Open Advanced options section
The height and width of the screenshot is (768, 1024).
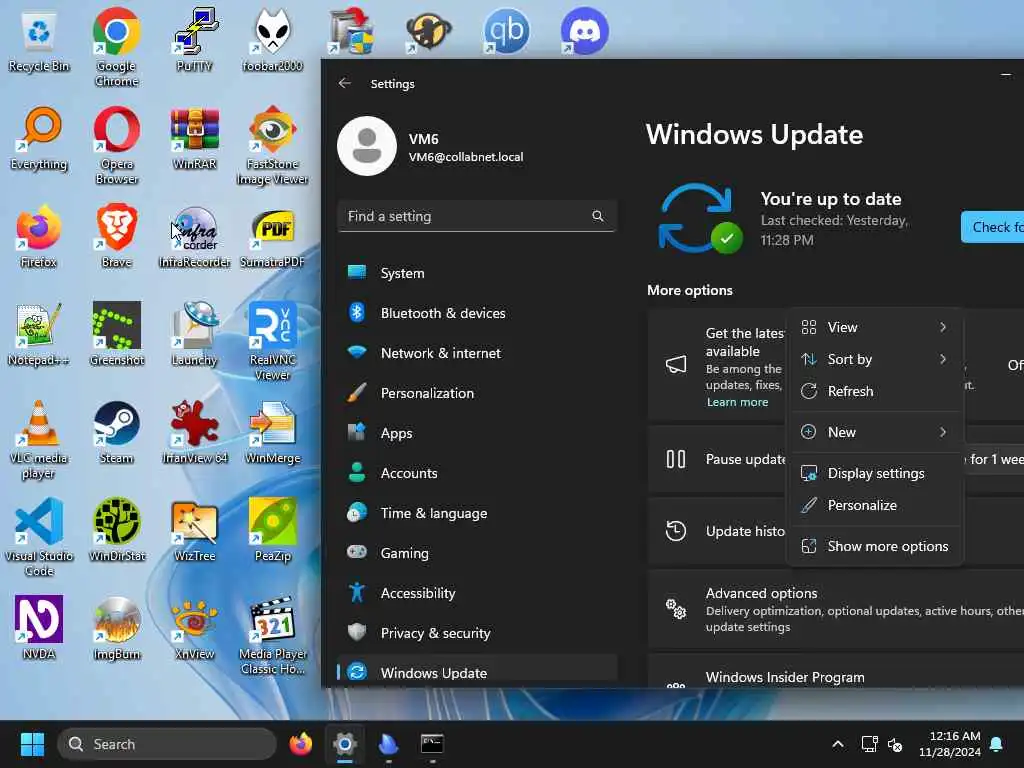836,609
